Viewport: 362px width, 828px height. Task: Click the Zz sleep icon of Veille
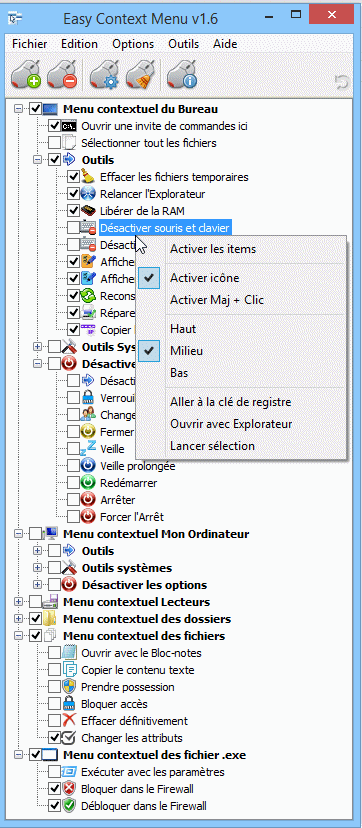88,449
